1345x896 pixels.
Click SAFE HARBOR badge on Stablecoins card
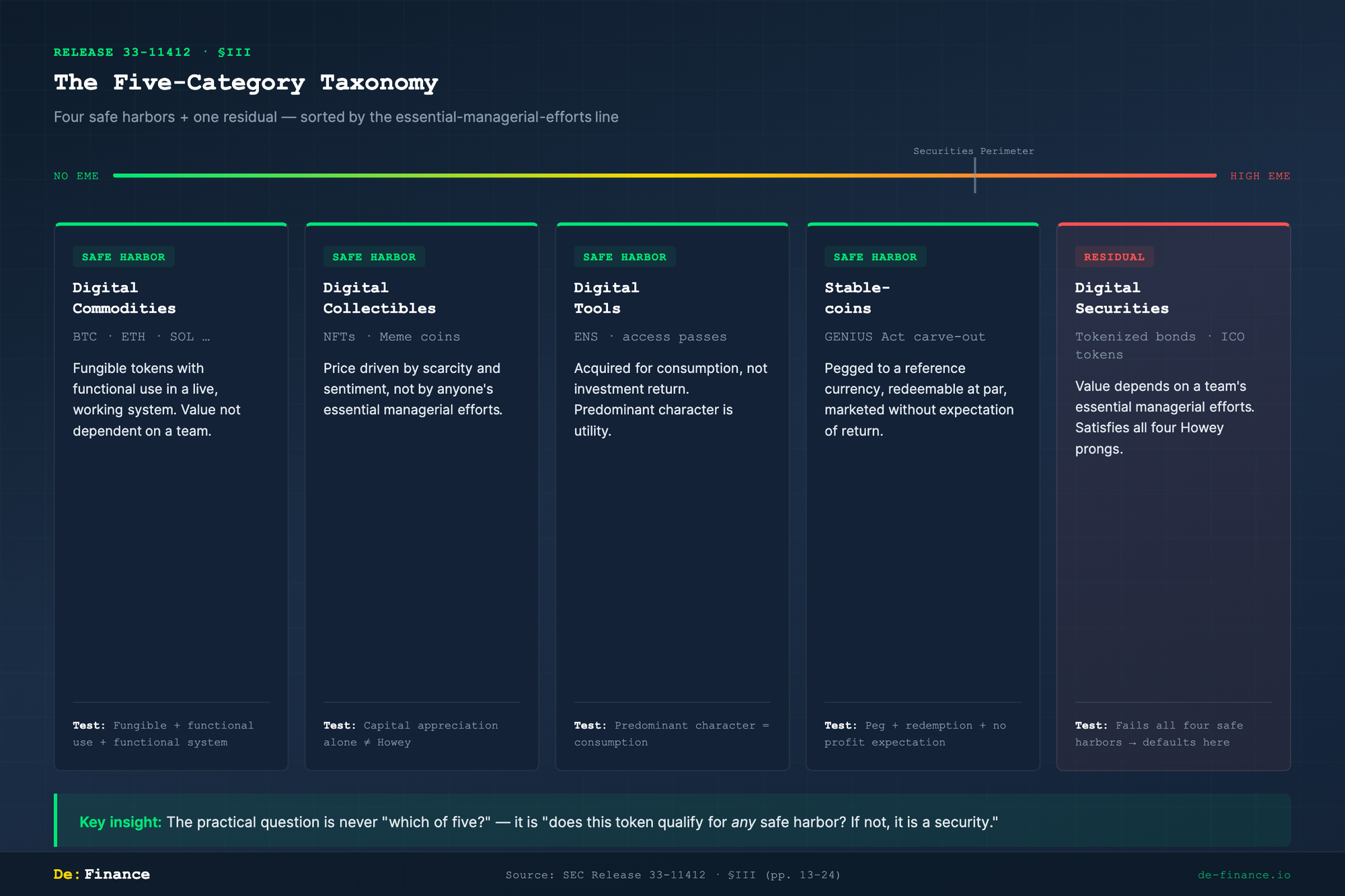[x=875, y=257]
